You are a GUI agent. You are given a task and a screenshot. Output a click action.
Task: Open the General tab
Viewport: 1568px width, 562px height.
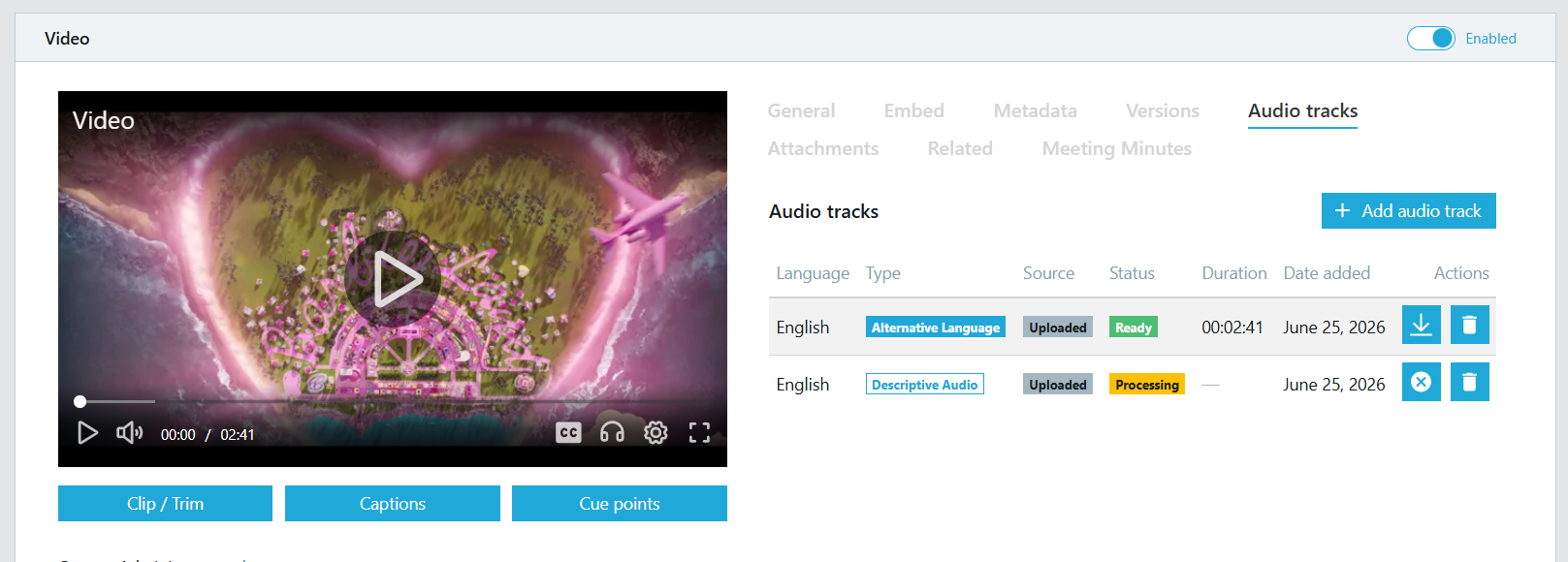(801, 110)
